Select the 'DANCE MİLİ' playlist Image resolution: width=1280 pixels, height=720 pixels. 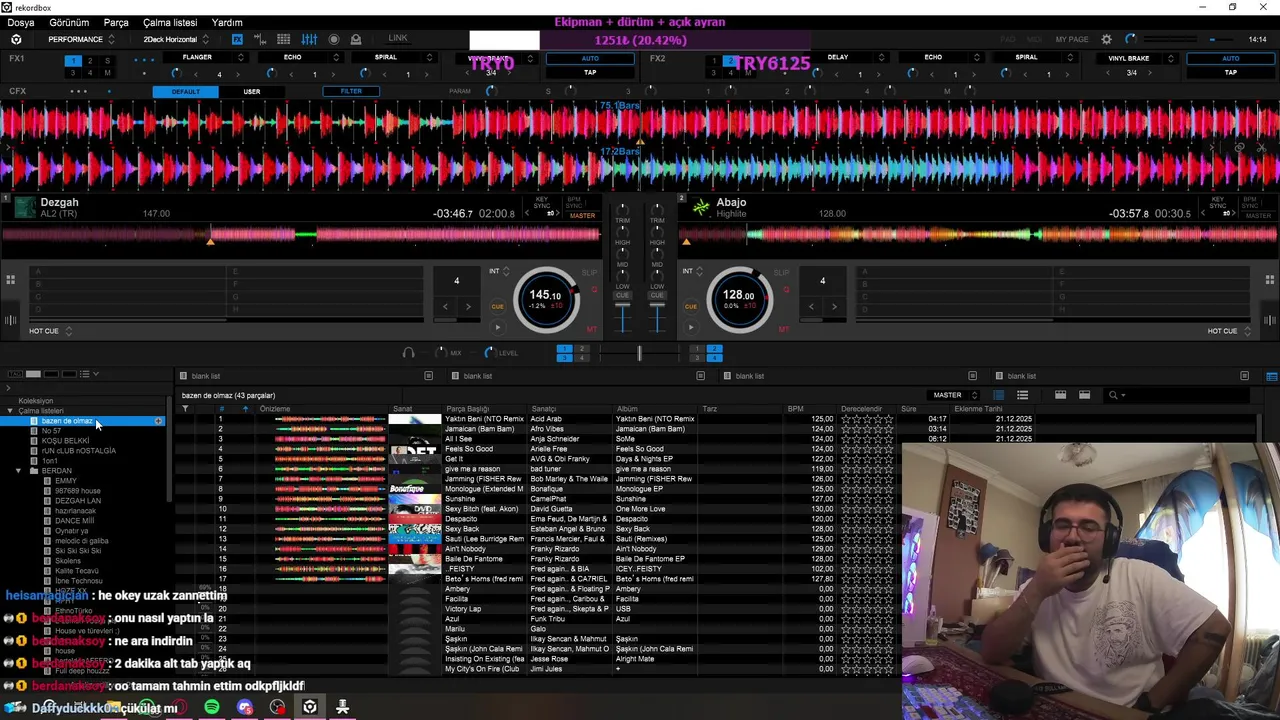(75, 521)
